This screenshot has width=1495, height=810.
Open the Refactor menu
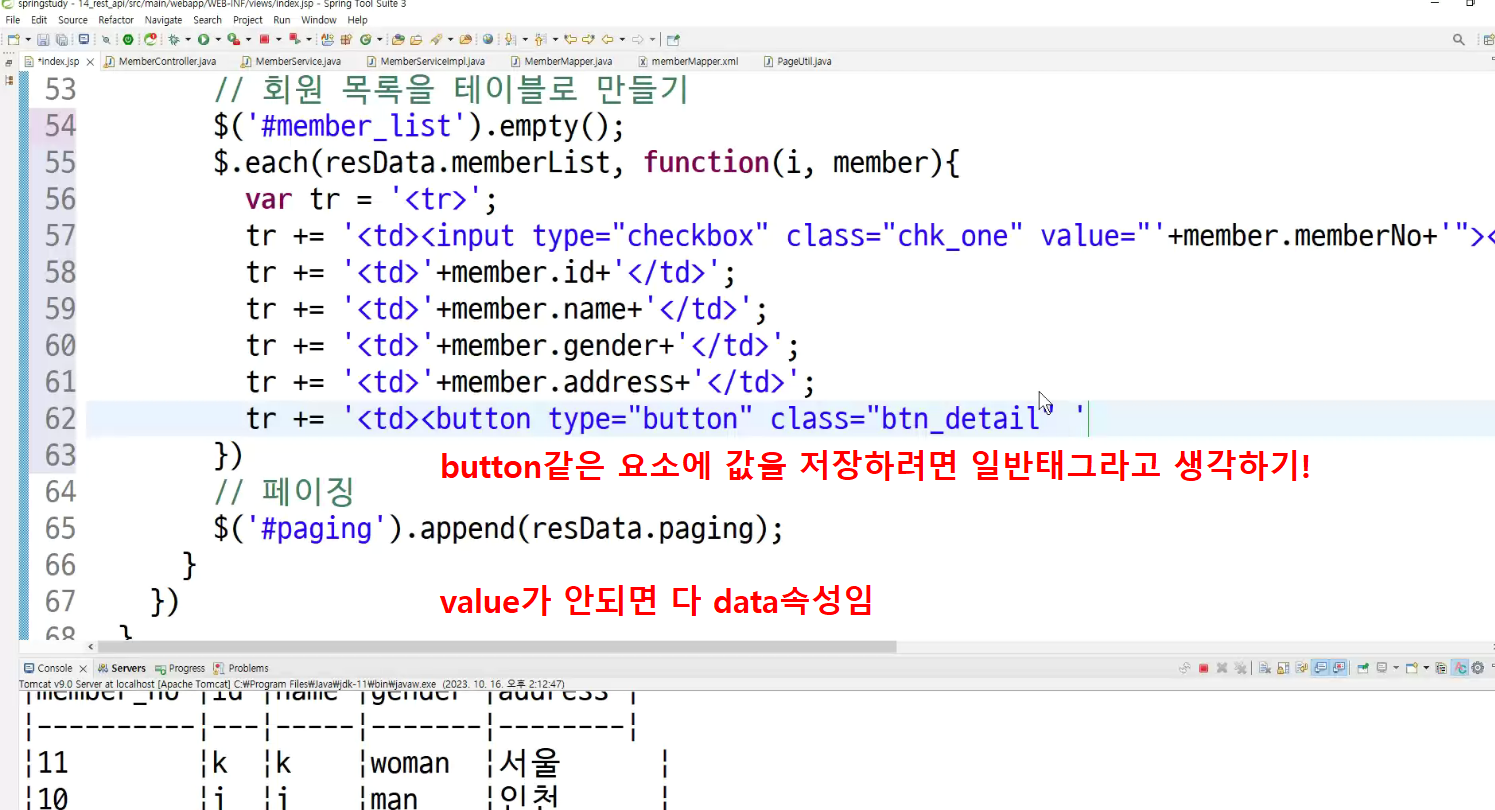(116, 20)
